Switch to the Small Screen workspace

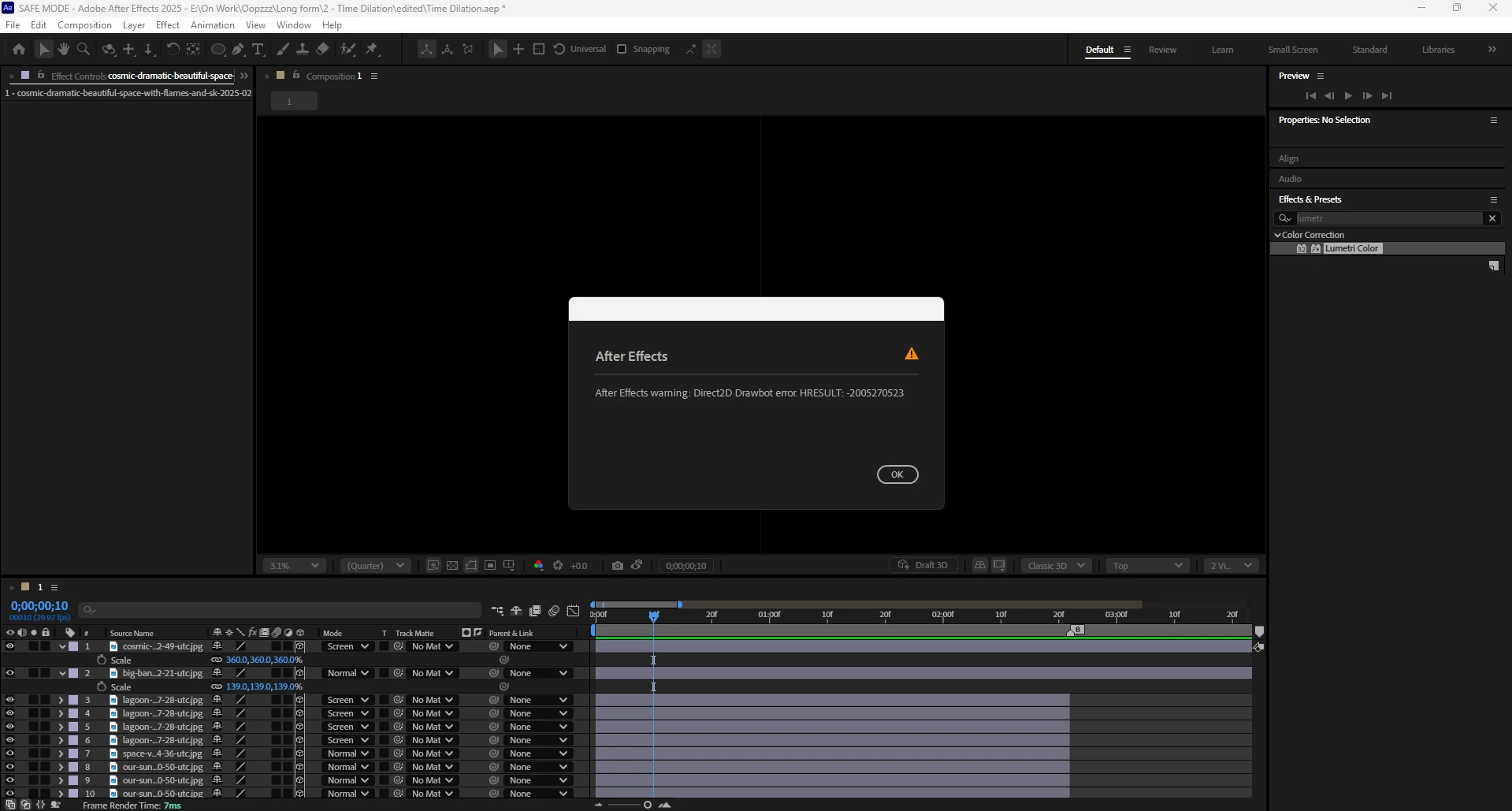click(1292, 50)
